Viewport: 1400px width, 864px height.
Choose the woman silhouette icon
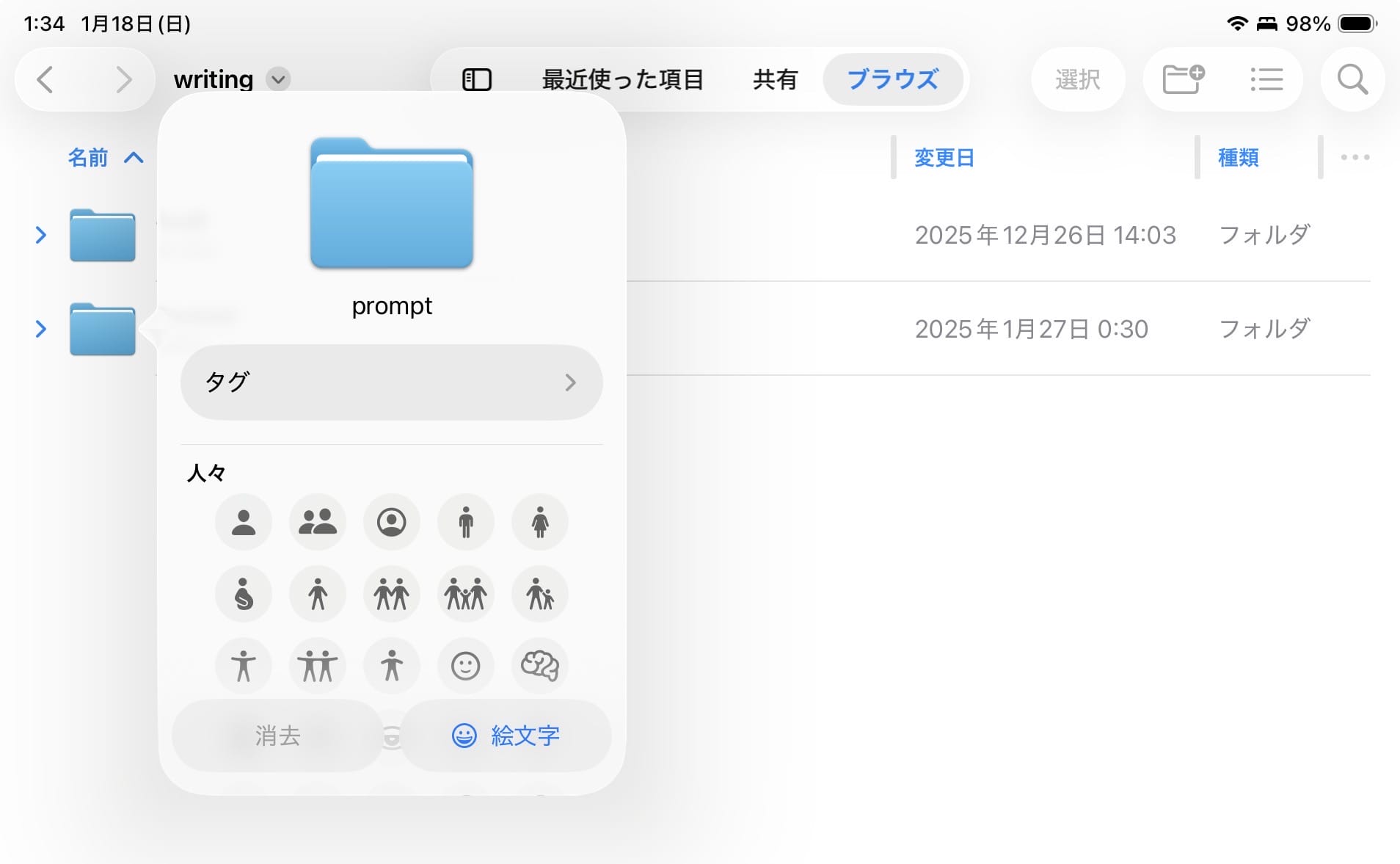tap(539, 522)
